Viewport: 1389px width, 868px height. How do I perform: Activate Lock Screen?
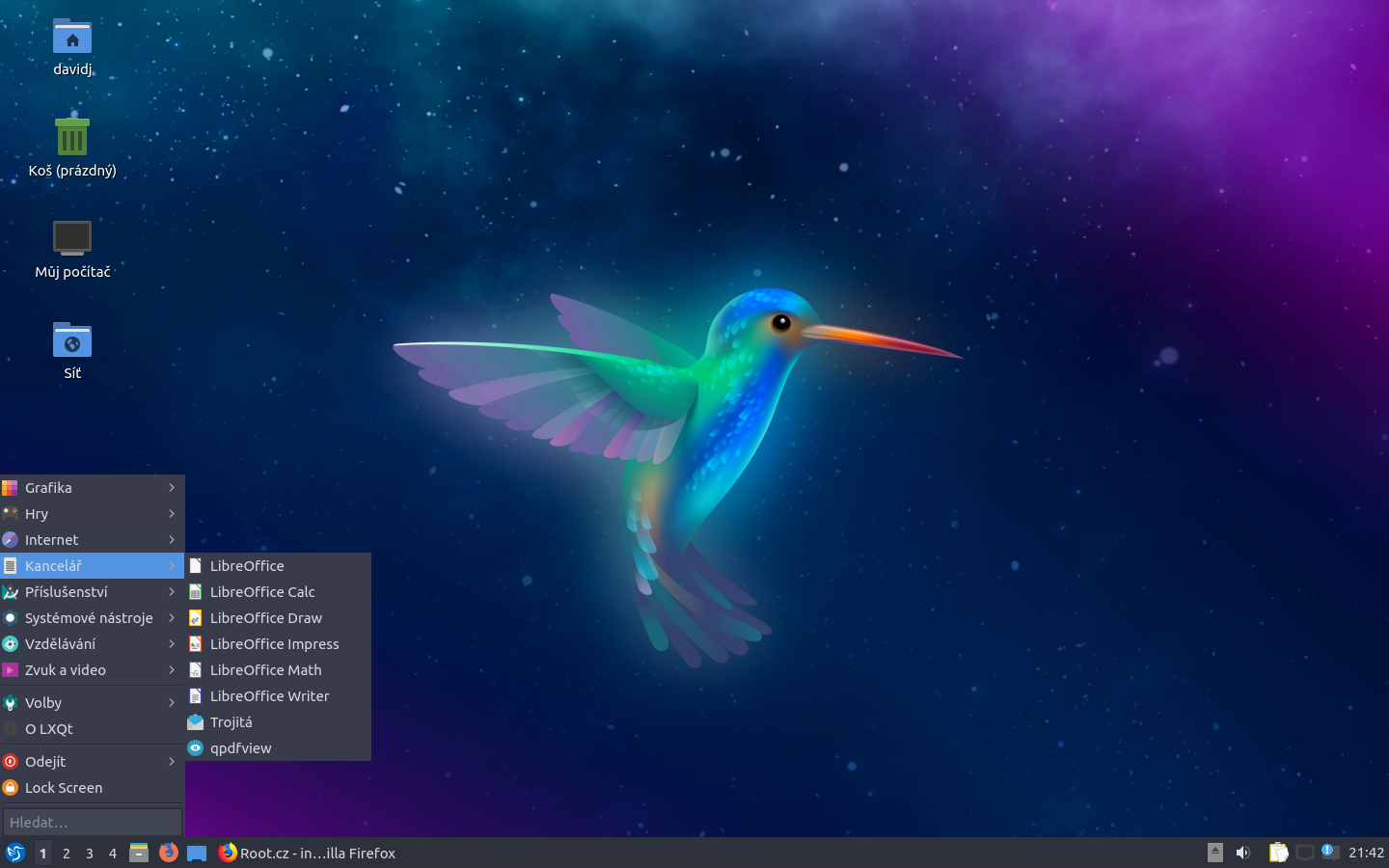coord(64,788)
